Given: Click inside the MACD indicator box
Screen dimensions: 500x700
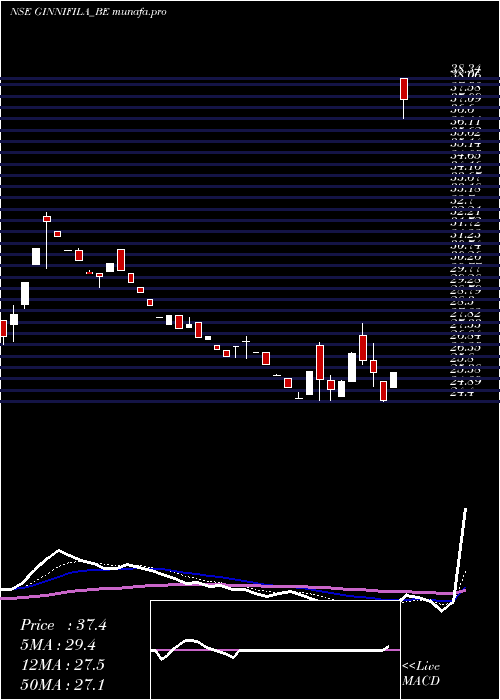Looking at the screenshot, I should pos(275,650).
